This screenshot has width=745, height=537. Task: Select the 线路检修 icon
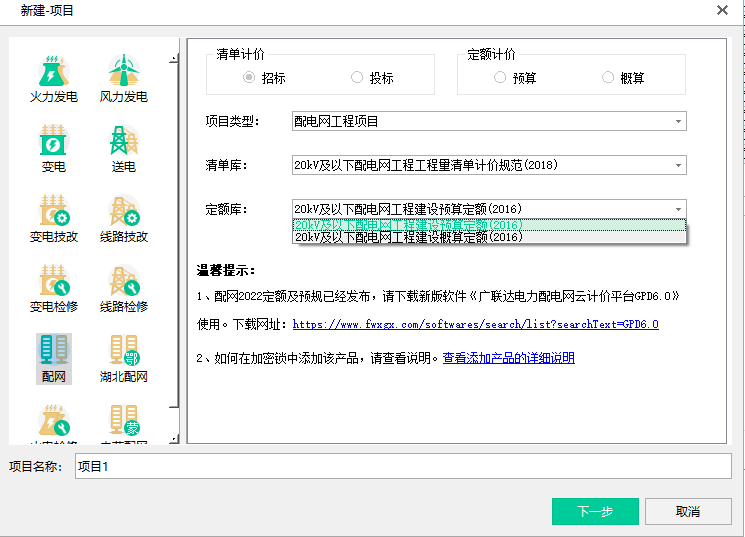point(124,289)
